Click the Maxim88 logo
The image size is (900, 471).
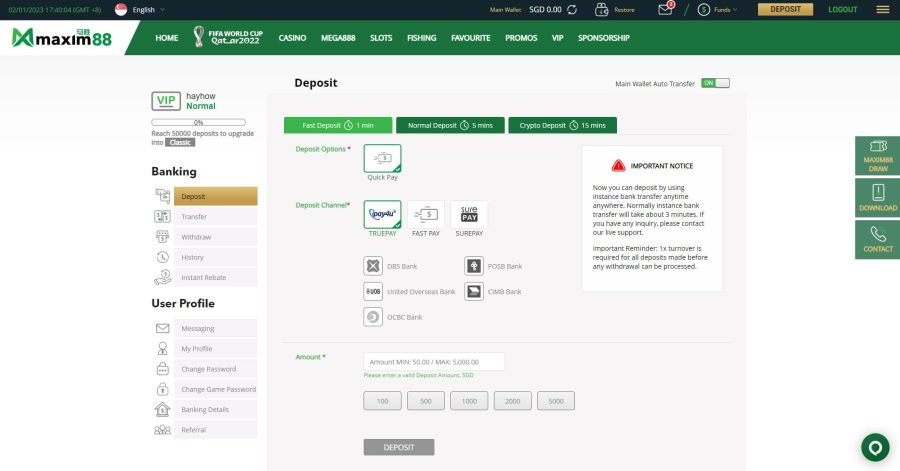[x=61, y=38]
